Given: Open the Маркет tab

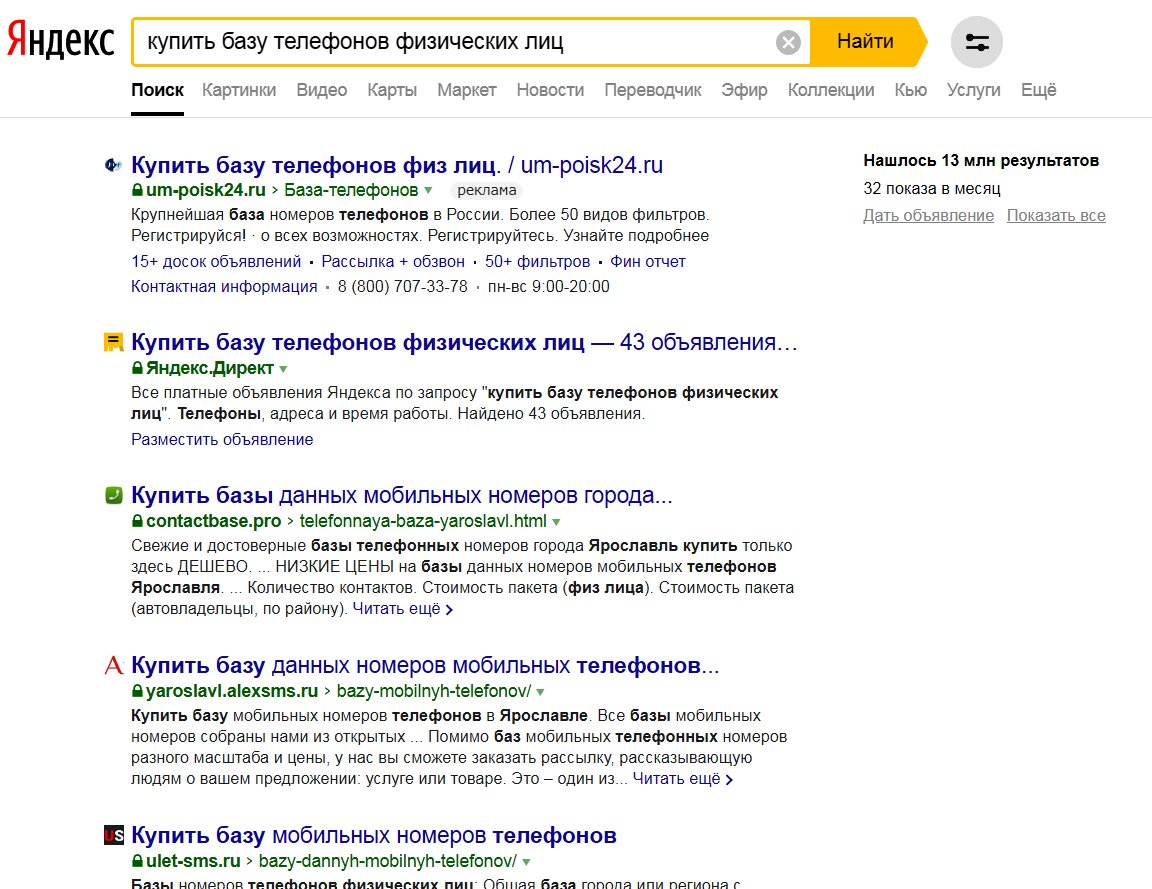Looking at the screenshot, I should tap(467, 90).
